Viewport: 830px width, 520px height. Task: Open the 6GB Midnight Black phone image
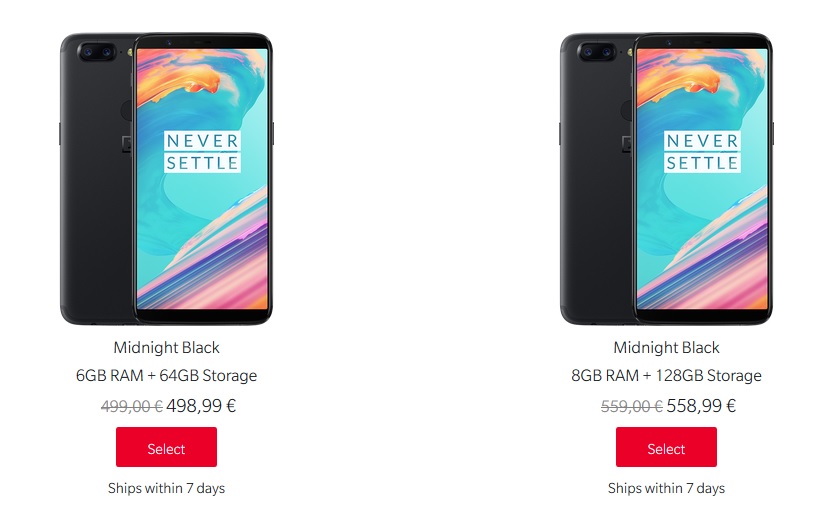point(166,179)
